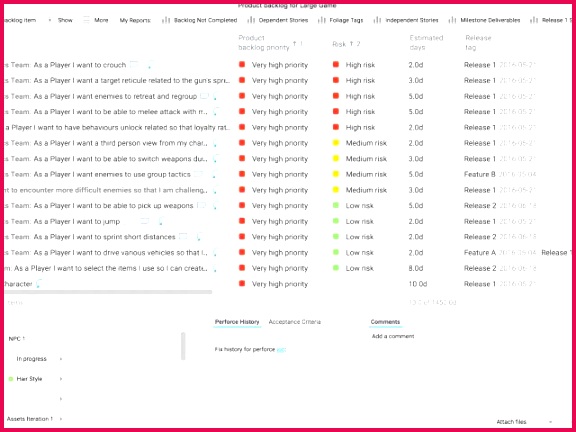Click the 10.0d estimated days cell
576x432 pixels.
click(418, 284)
